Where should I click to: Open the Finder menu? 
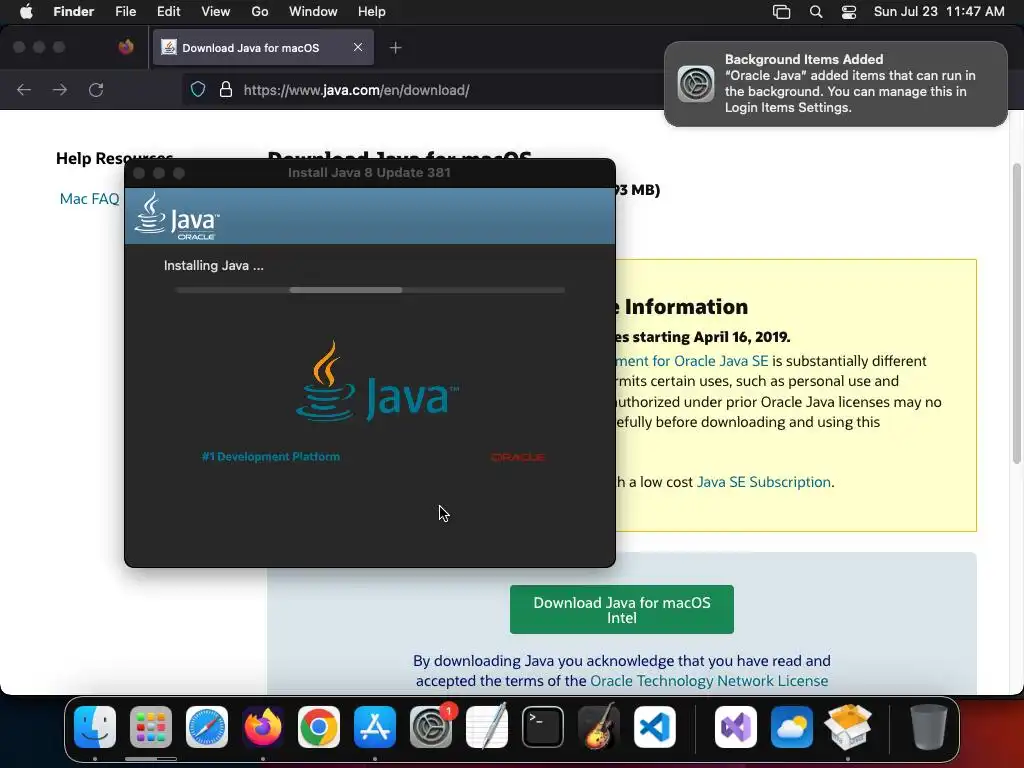73,12
